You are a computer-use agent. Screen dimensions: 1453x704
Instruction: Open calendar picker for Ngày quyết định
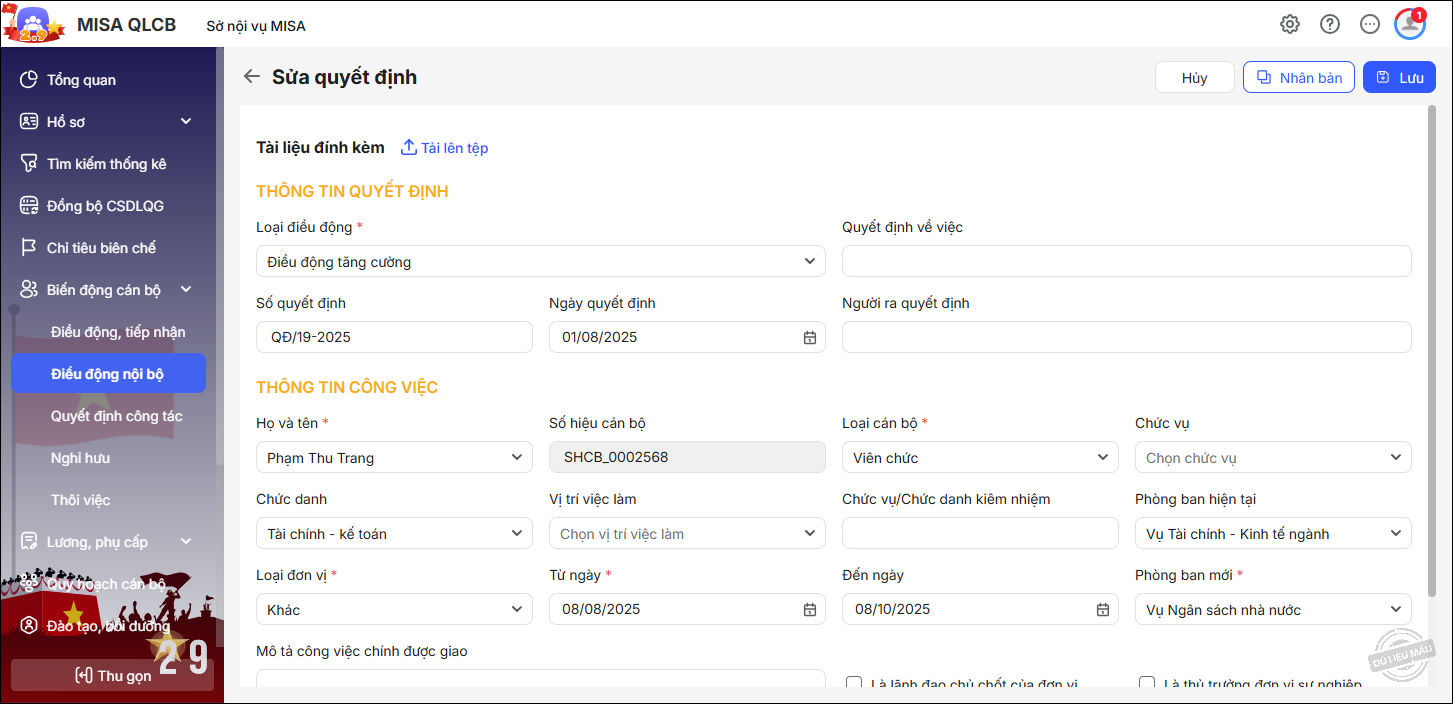pos(809,338)
